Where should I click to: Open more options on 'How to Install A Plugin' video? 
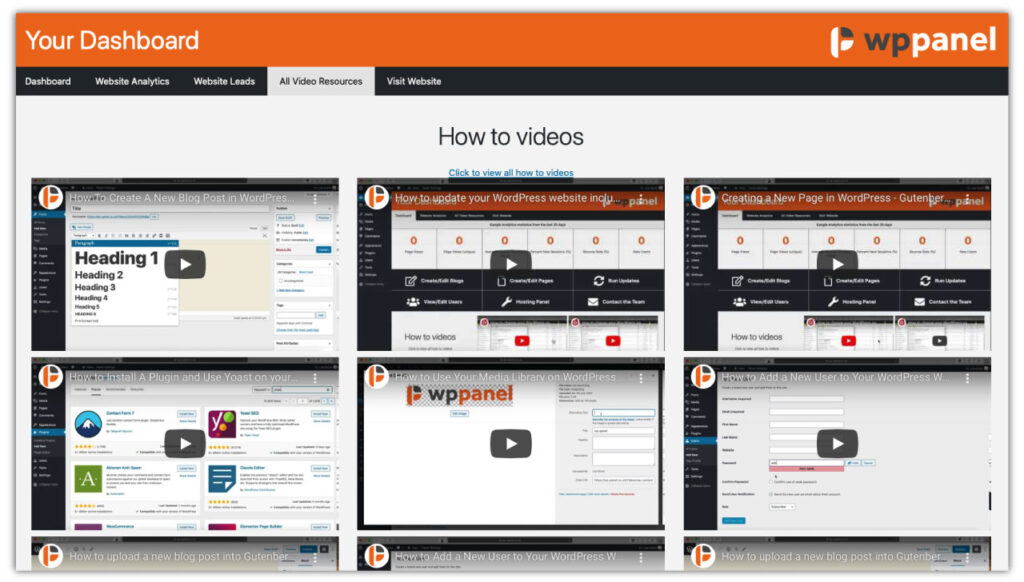pyautogui.click(x=315, y=378)
